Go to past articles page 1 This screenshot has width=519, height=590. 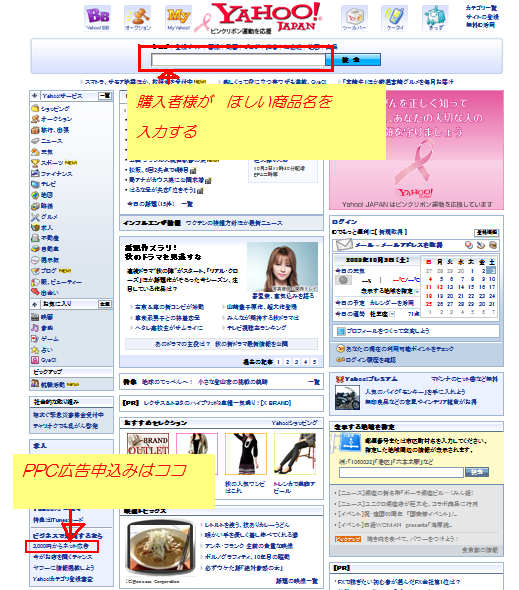pyautogui.click(x=279, y=362)
